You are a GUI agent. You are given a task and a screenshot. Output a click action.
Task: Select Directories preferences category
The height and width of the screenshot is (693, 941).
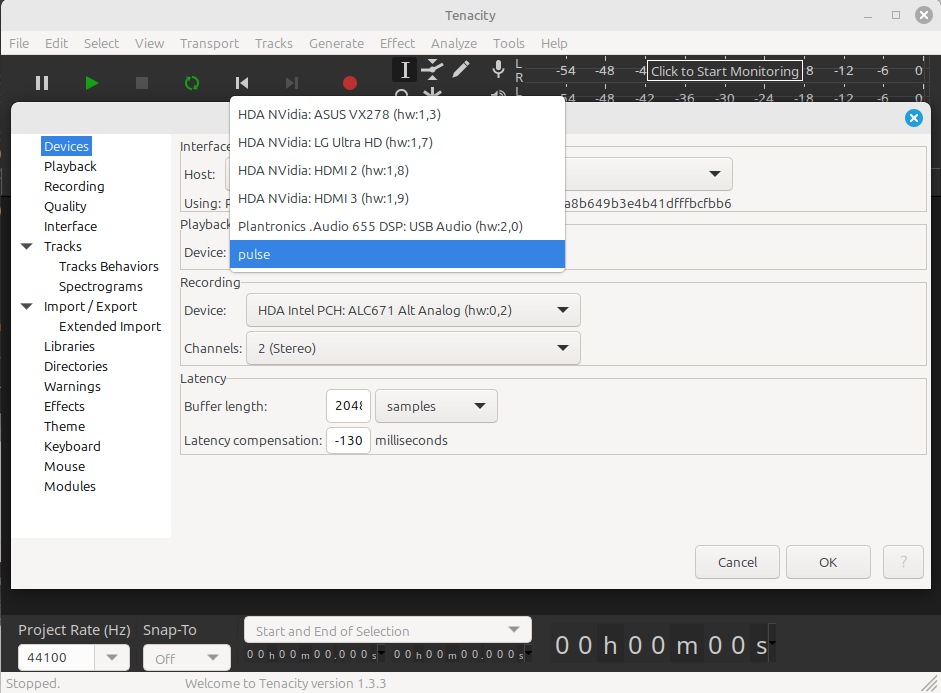click(x=76, y=366)
